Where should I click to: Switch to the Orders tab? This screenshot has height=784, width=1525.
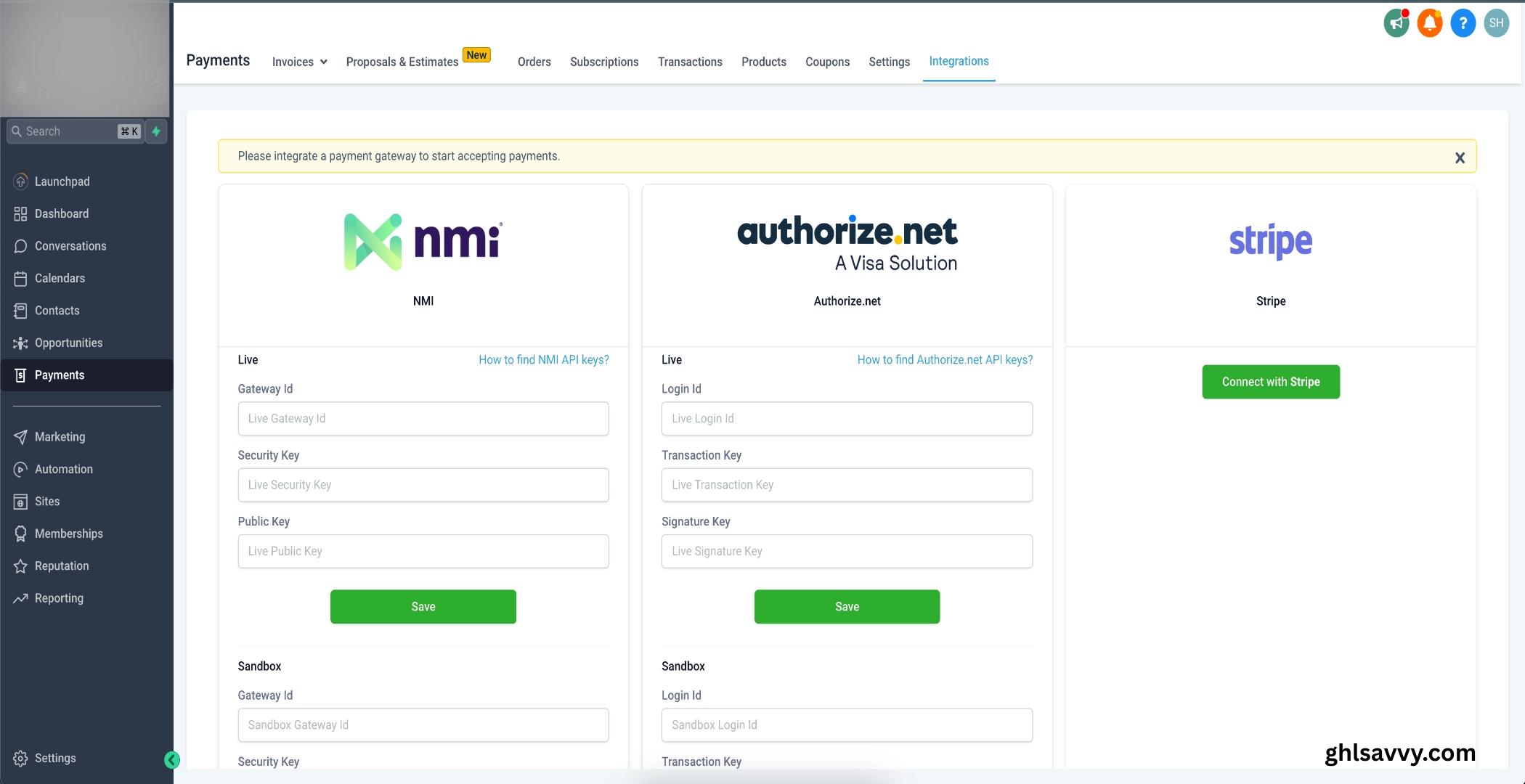[x=534, y=62]
